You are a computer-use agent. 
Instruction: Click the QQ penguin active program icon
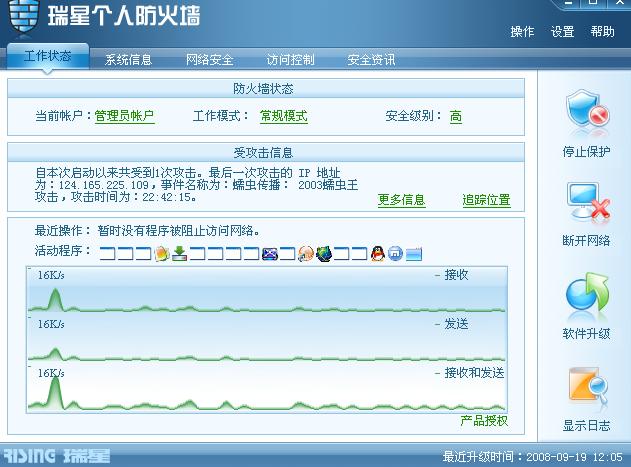tap(377, 254)
